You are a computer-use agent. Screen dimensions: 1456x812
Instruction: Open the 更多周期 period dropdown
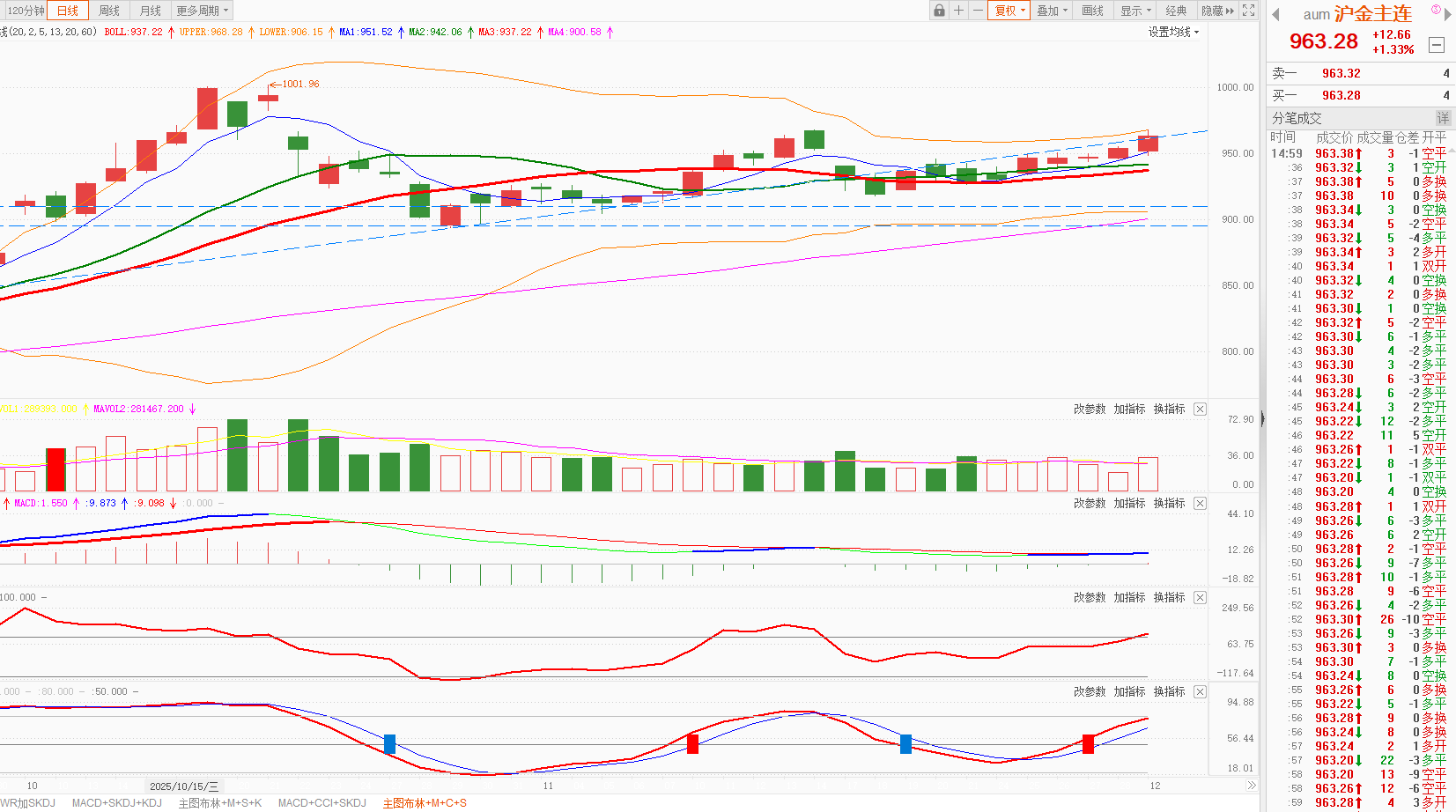click(x=203, y=11)
